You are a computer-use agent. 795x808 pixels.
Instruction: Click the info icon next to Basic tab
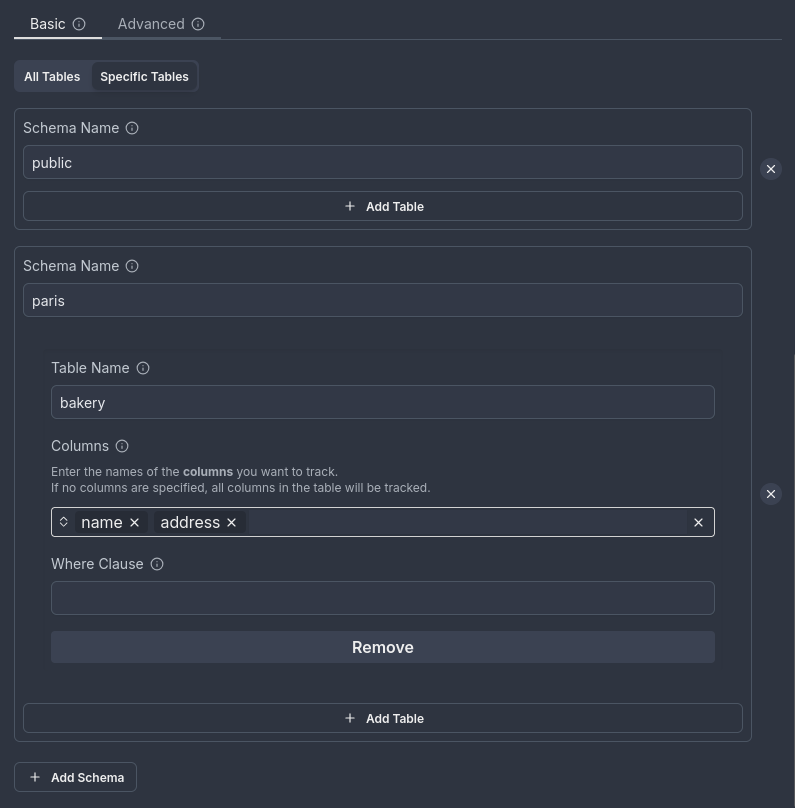point(79,24)
